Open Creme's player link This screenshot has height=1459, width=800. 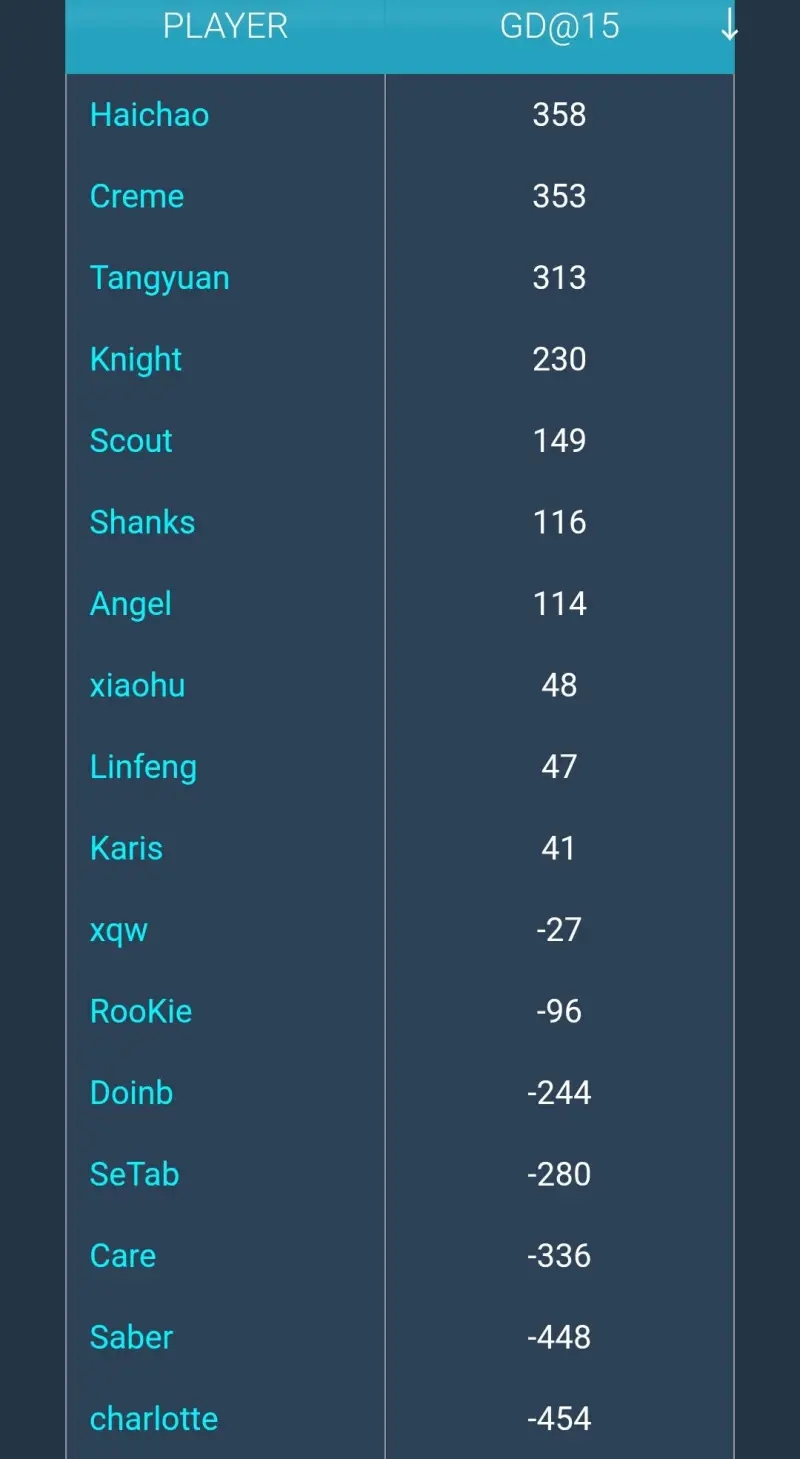click(137, 196)
